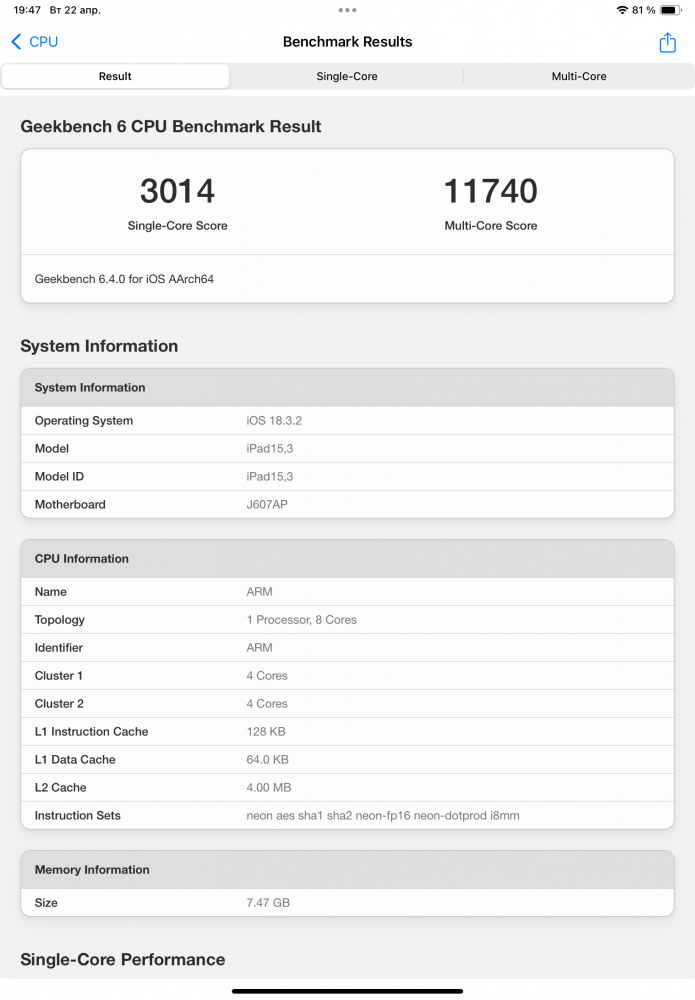Tap the battery status icon
The height and width of the screenshot is (1000, 695).
[x=670, y=10]
